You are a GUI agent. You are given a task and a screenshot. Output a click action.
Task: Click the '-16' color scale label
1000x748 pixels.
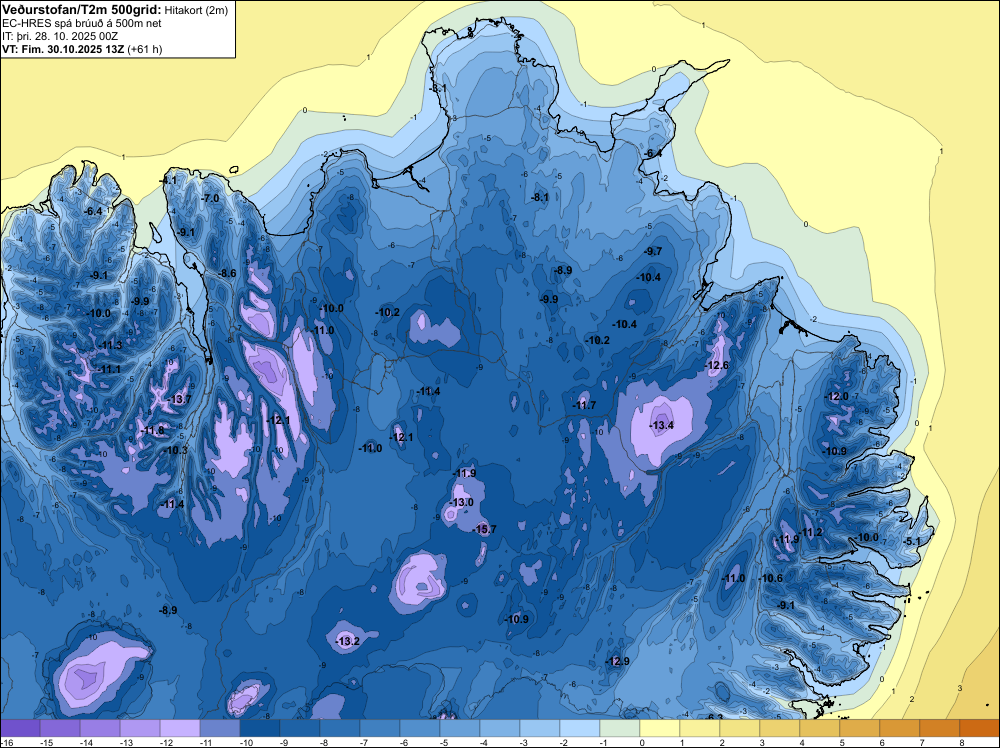click(5, 742)
